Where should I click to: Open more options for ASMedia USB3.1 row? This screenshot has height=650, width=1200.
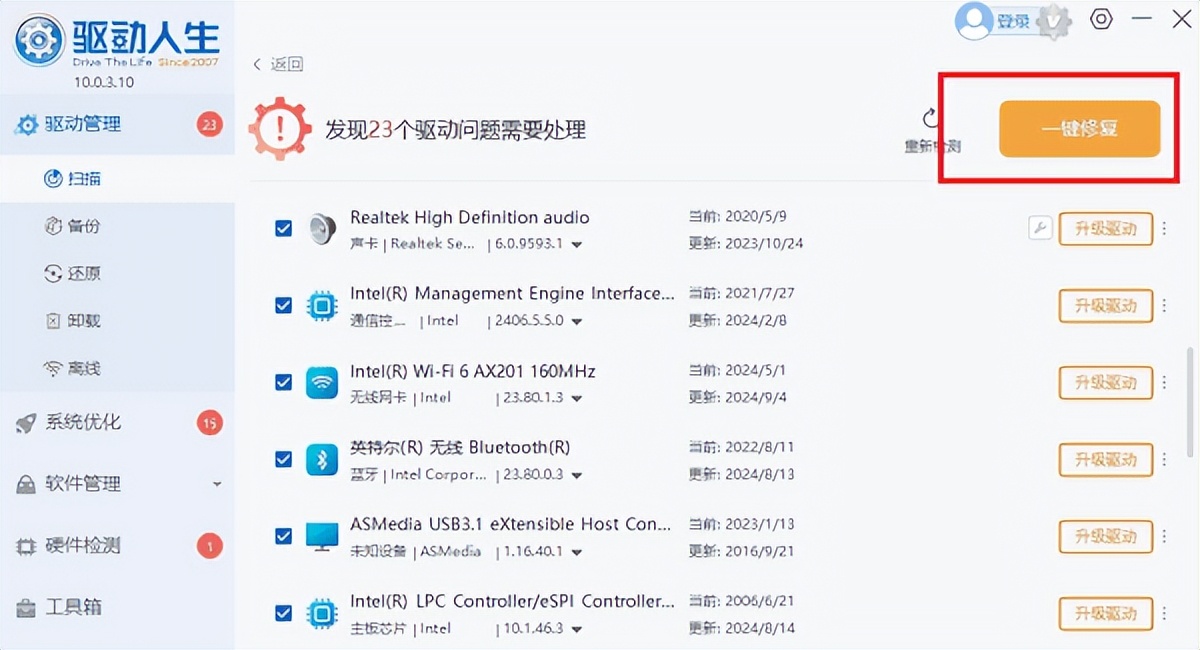tap(1164, 536)
